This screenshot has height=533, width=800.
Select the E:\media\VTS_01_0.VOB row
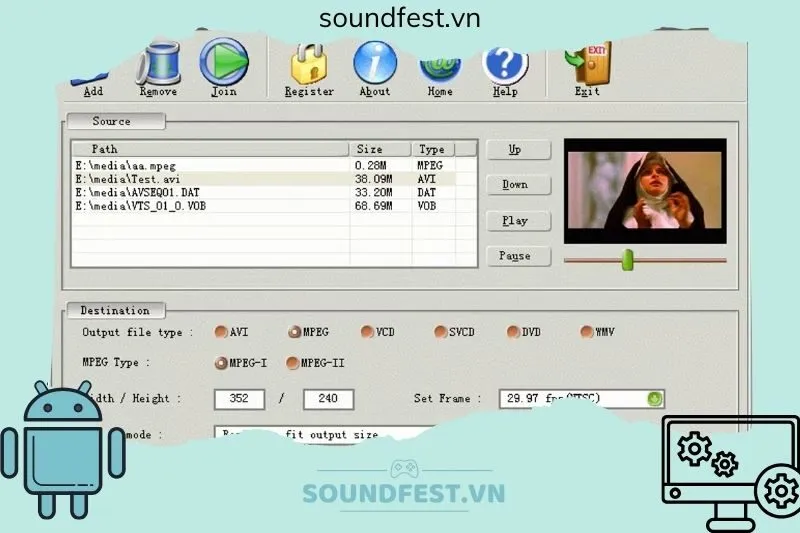pos(264,206)
